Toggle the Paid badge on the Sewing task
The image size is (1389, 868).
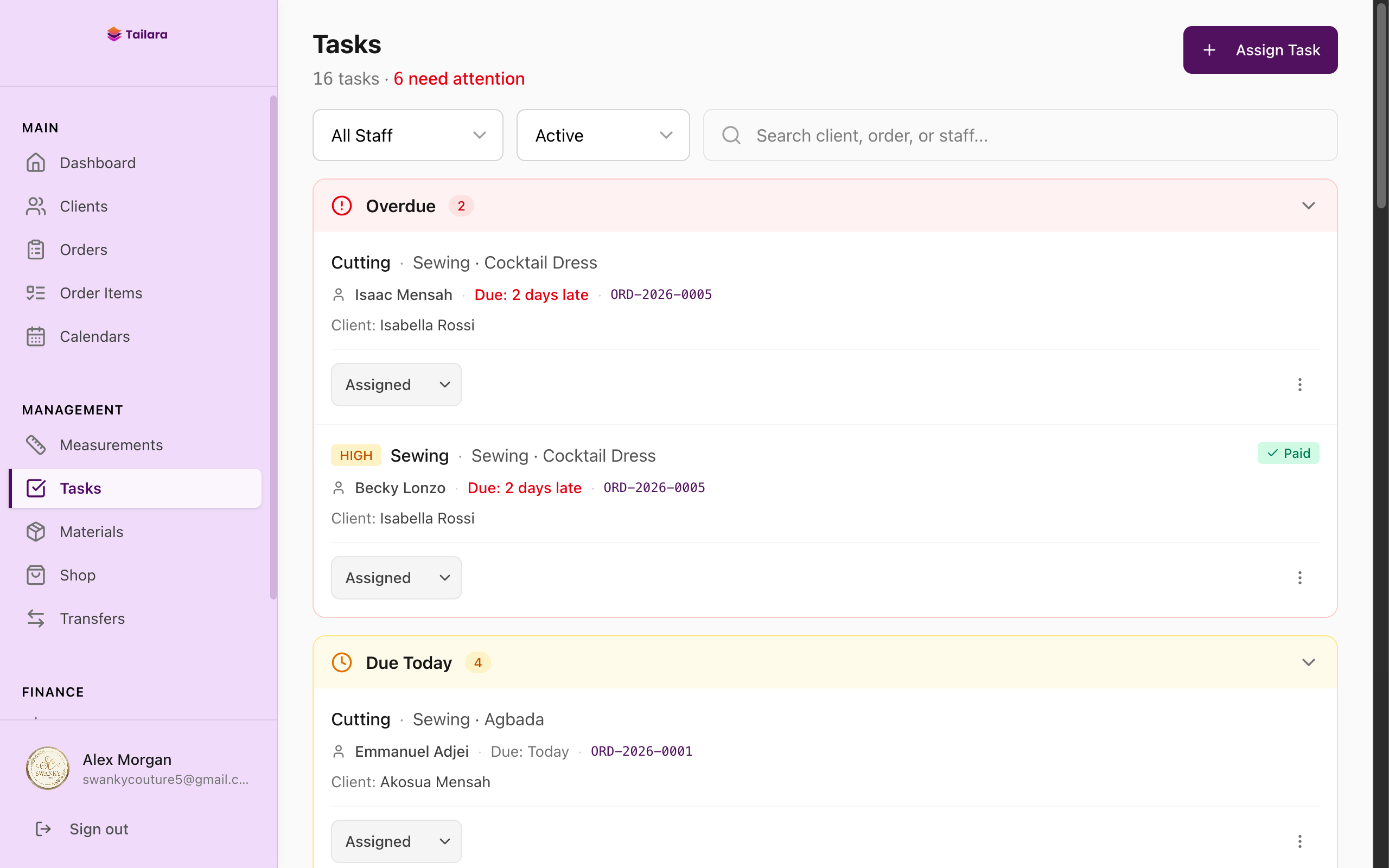(1288, 452)
